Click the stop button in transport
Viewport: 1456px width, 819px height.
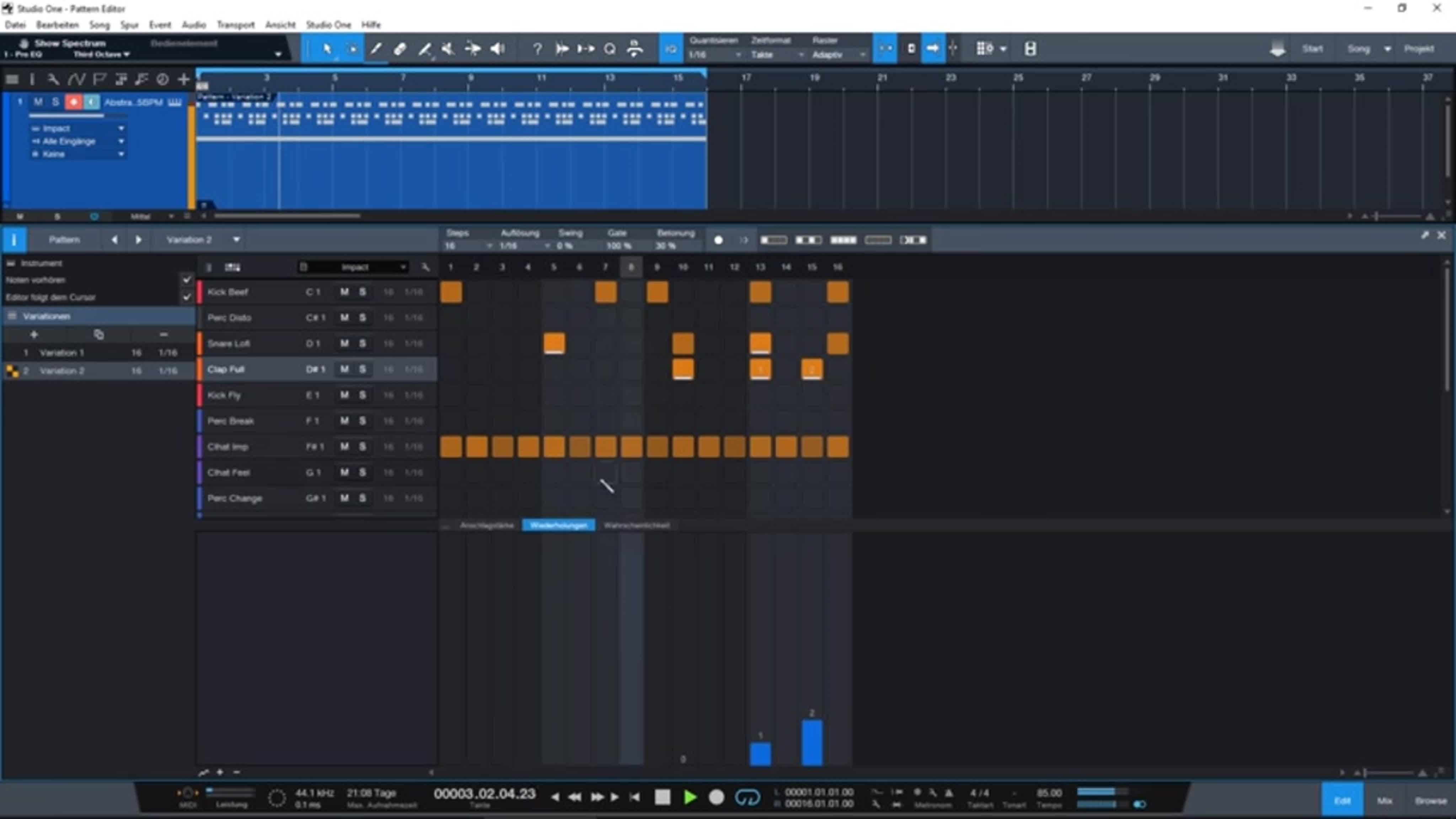point(663,797)
